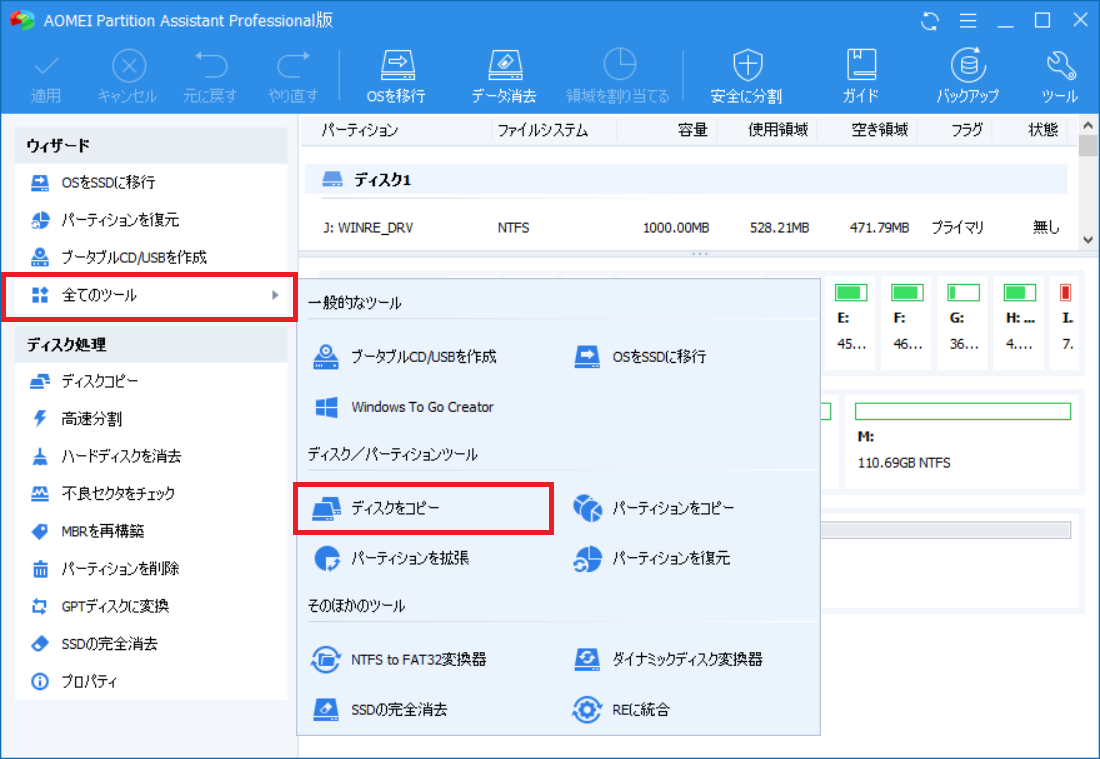The image size is (1100, 759).
Task: Select the I: partition block
Action: click(x=1066, y=323)
